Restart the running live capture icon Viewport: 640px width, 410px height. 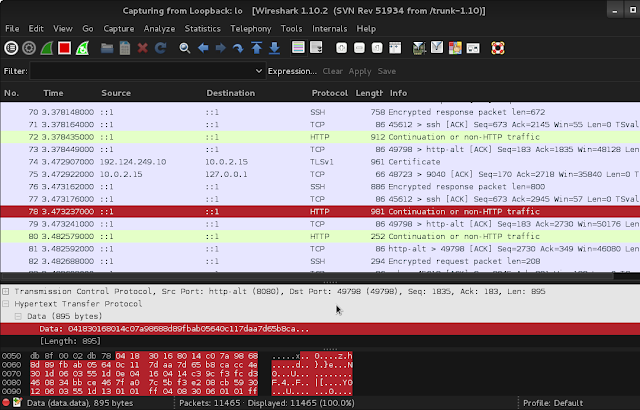(x=82, y=48)
